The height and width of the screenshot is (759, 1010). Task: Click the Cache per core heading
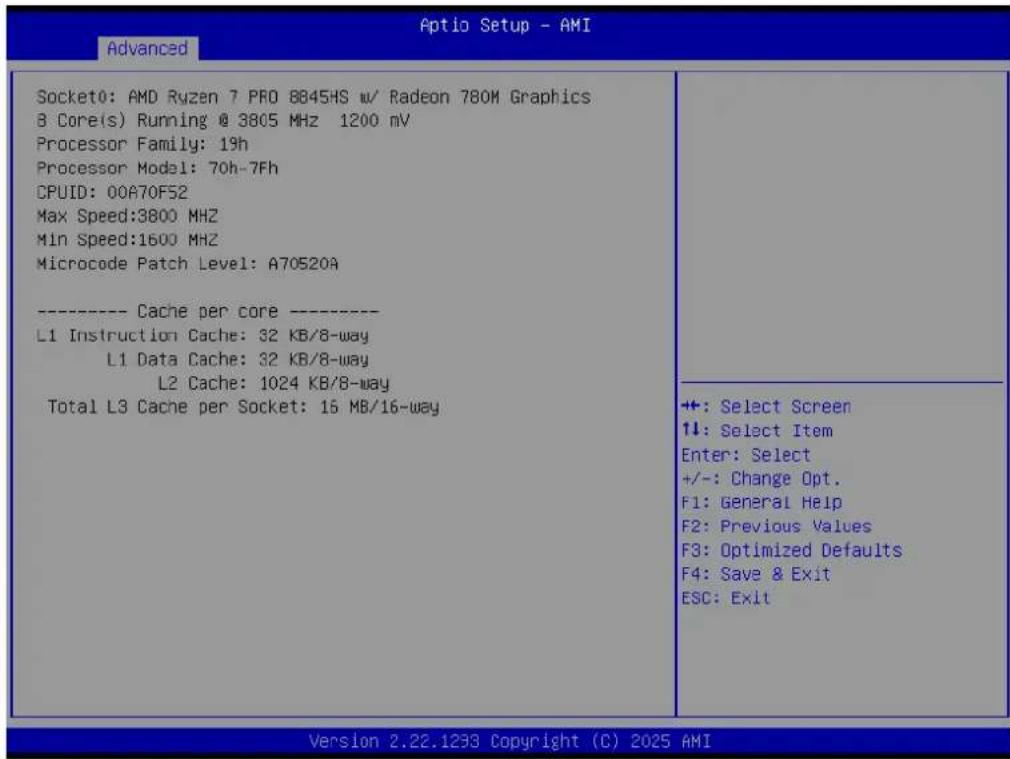207,312
